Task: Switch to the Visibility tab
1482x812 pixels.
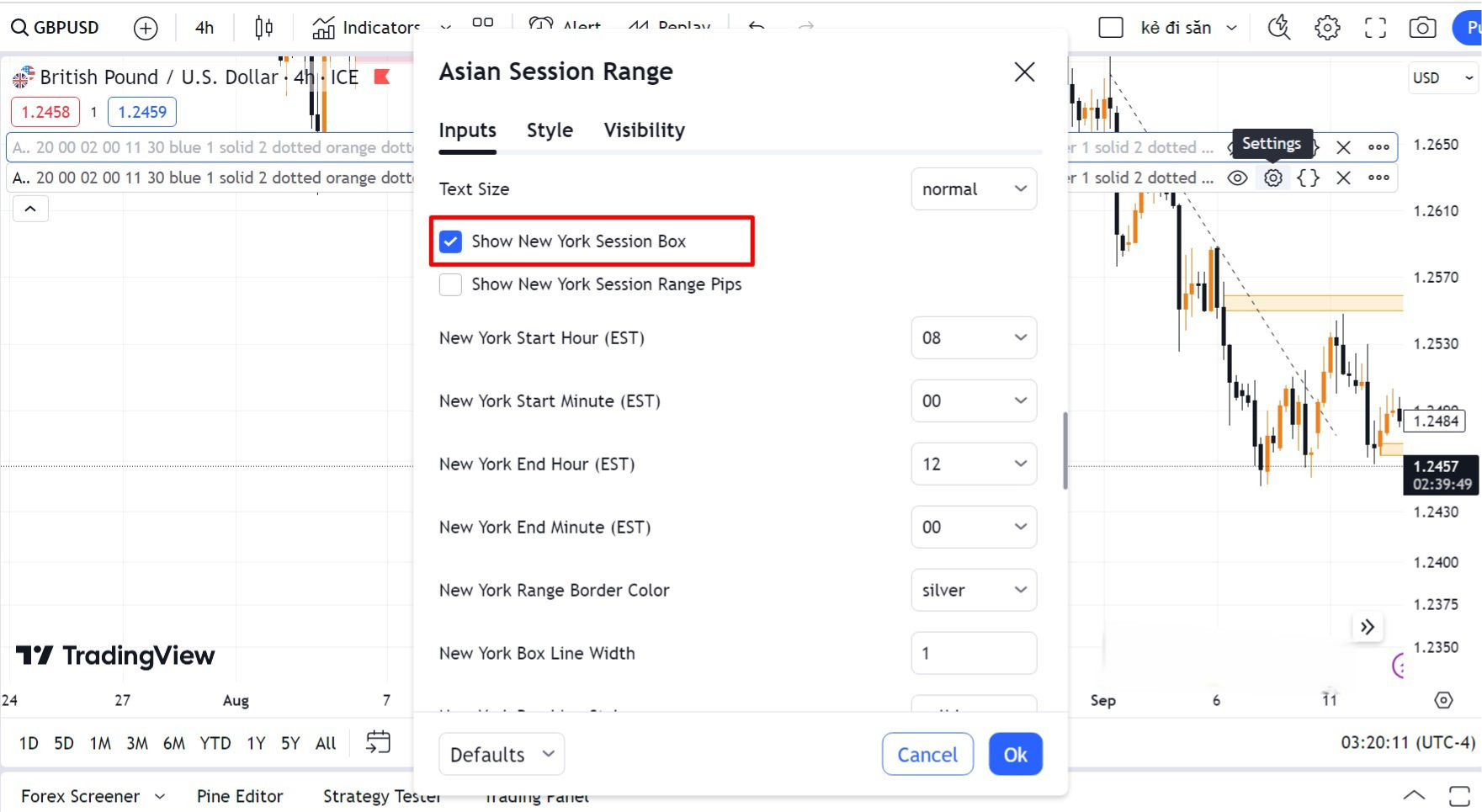Action: click(x=644, y=130)
